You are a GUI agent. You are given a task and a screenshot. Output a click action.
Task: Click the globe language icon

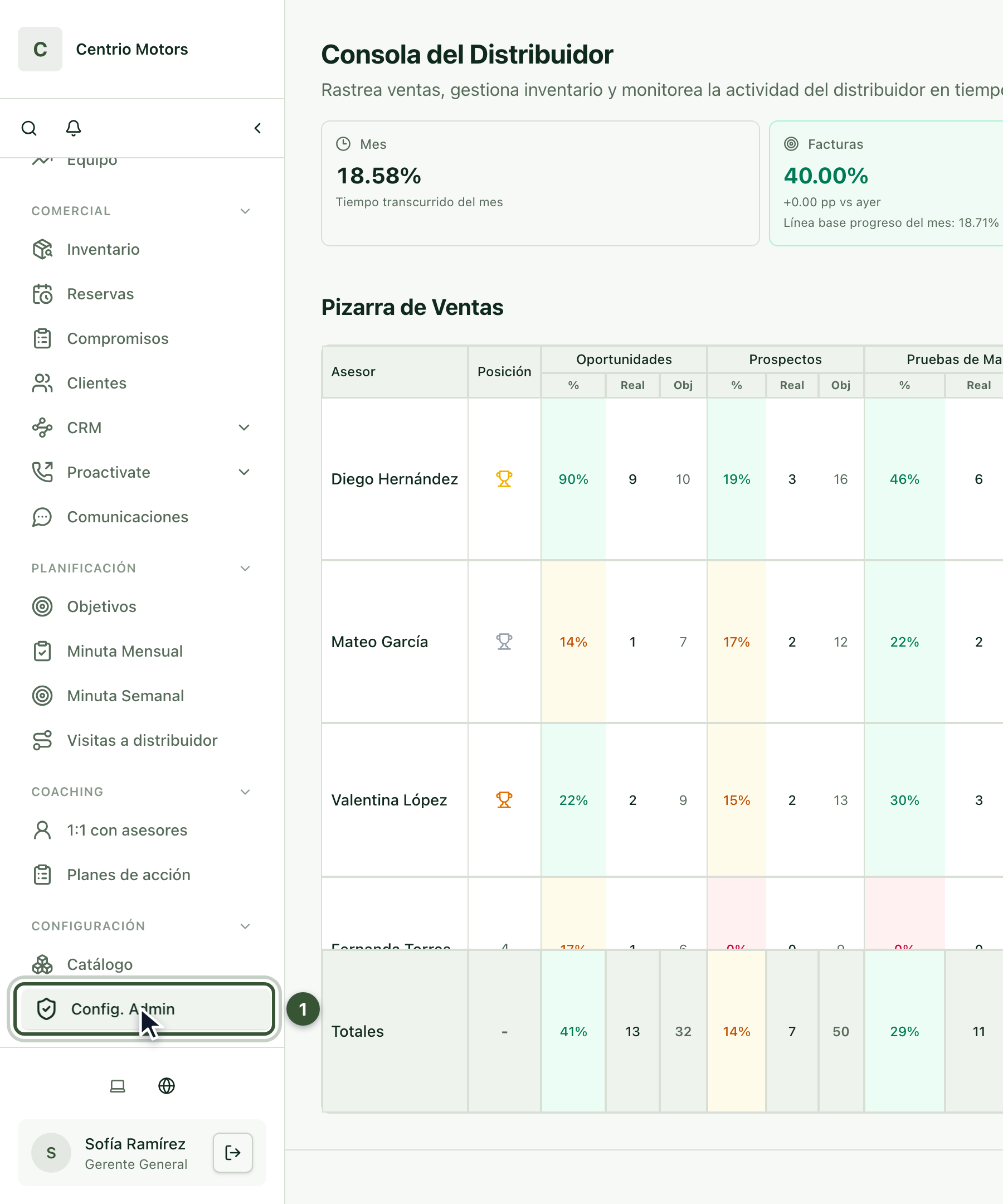pos(167,1086)
